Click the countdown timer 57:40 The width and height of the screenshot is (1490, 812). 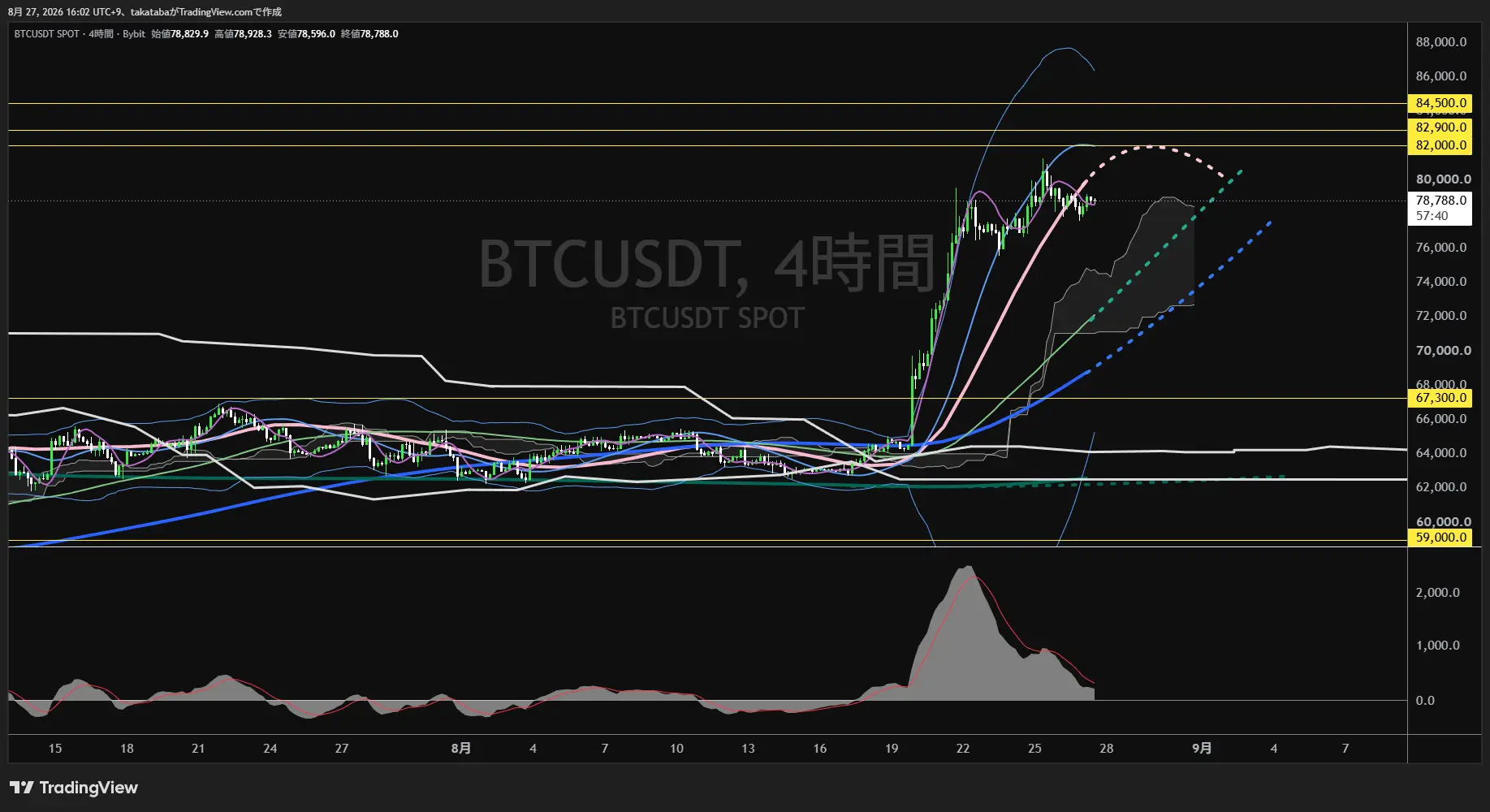(x=1432, y=216)
